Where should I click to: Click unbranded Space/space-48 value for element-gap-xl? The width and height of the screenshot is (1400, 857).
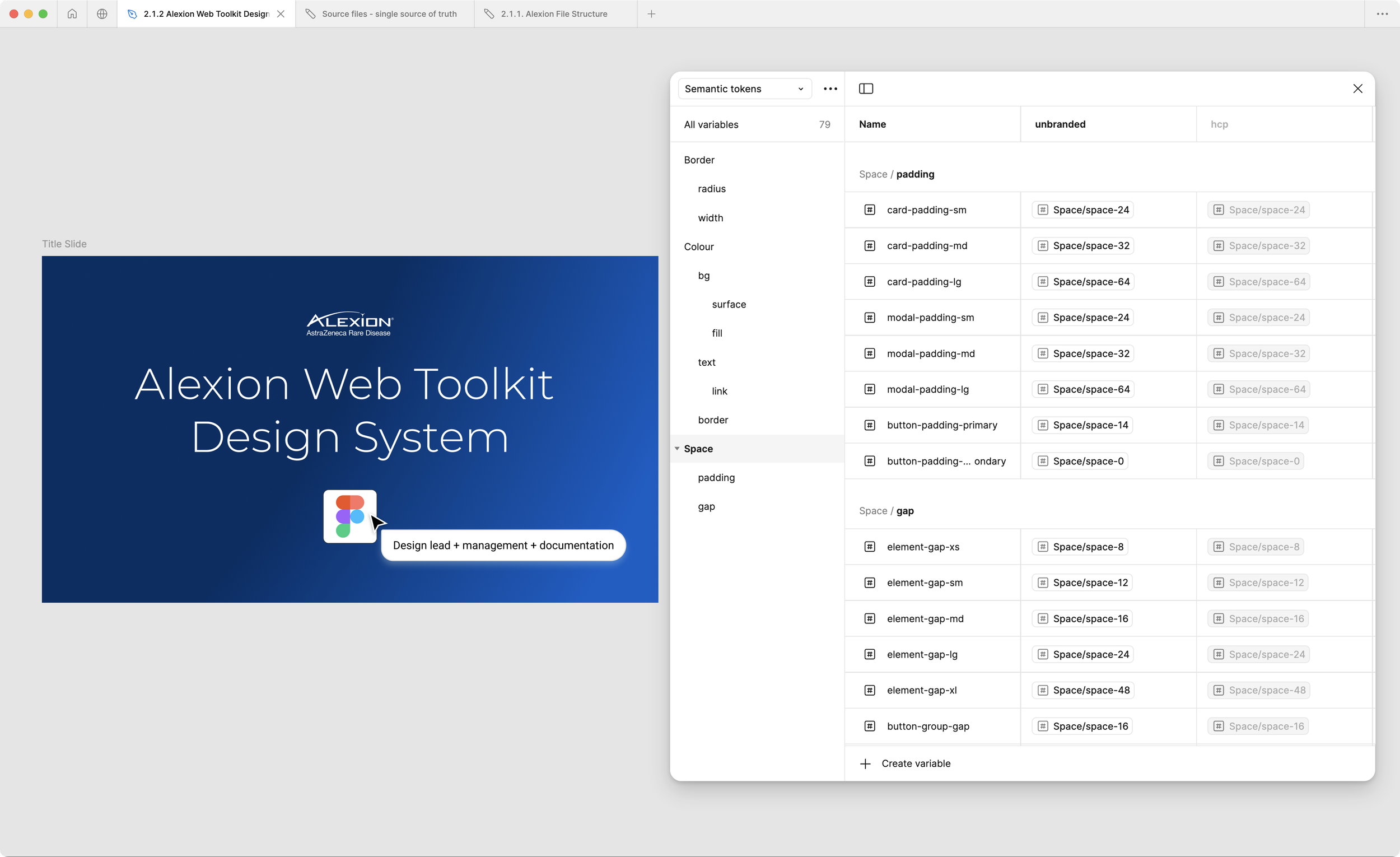1083,691
